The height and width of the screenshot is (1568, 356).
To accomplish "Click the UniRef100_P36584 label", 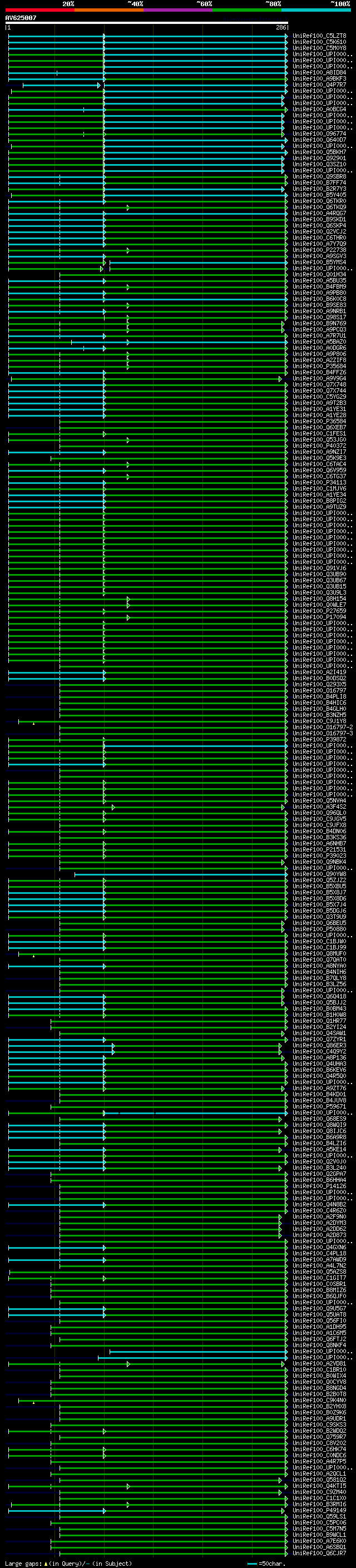I will coord(319,421).
